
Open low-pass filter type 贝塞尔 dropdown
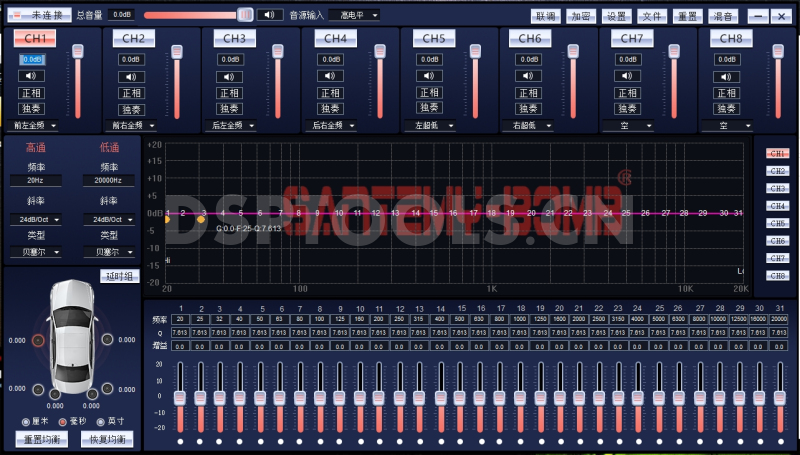109,252
